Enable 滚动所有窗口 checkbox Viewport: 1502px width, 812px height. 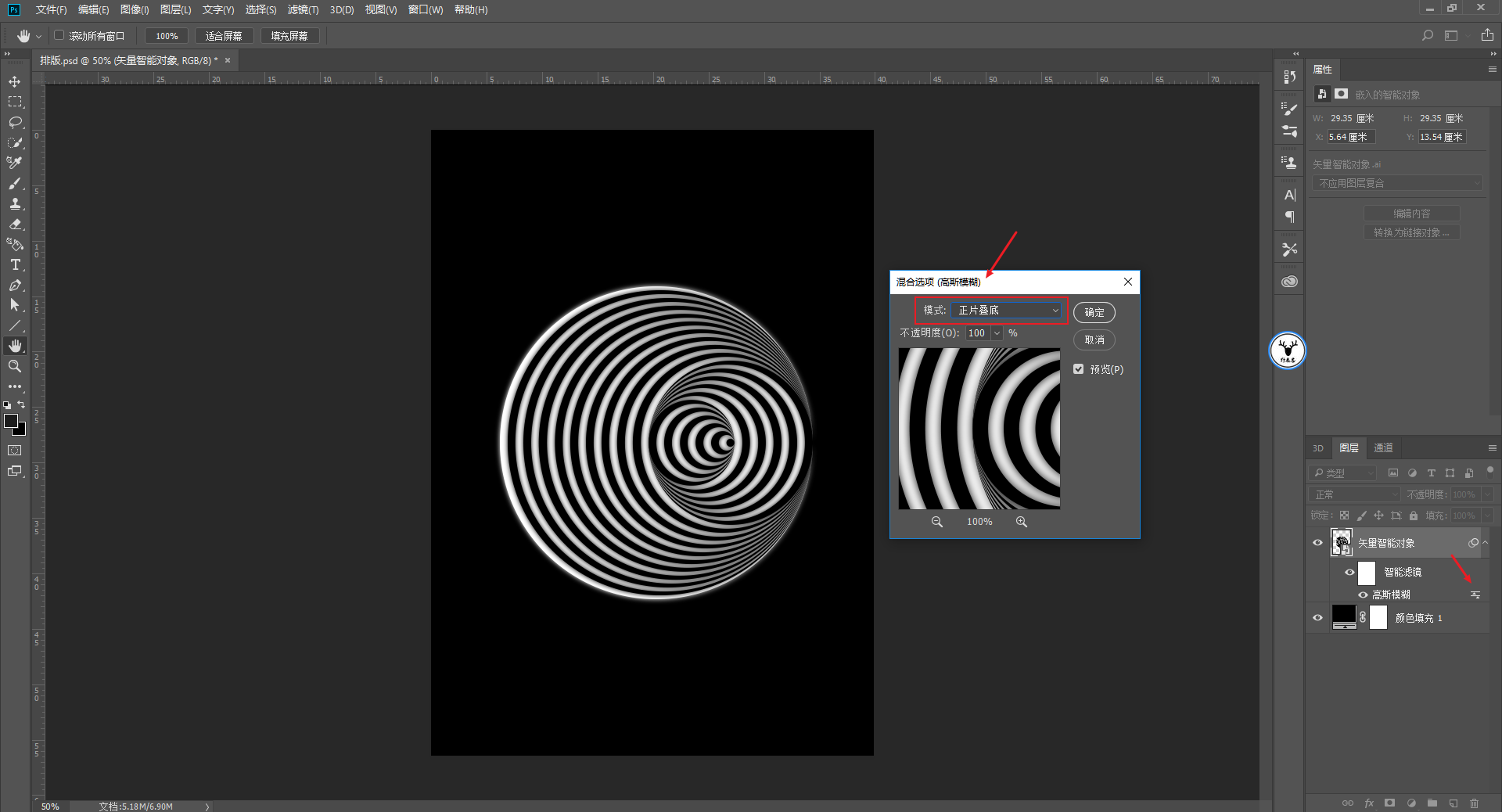59,35
